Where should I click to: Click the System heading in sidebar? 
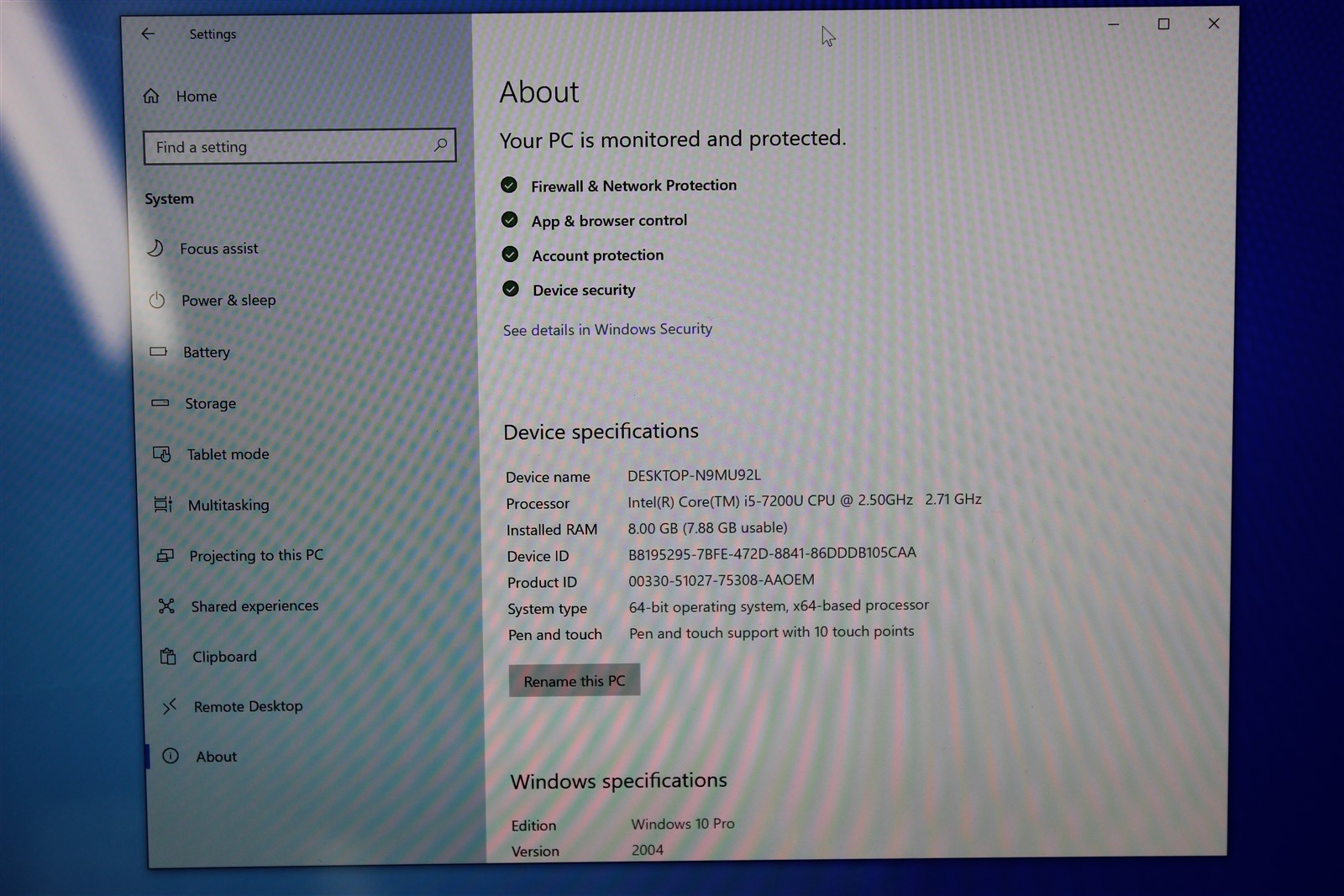tap(169, 199)
